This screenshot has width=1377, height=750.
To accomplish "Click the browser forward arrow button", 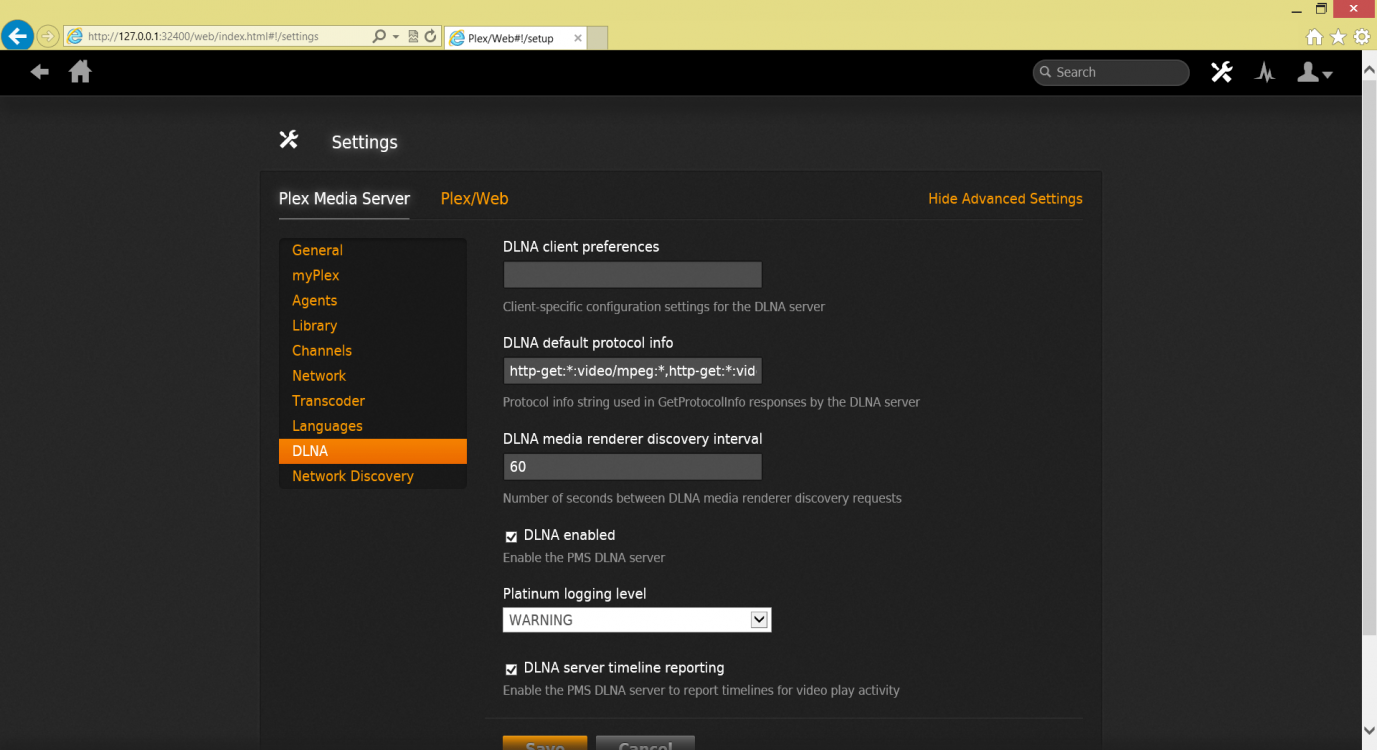I will [47, 36].
